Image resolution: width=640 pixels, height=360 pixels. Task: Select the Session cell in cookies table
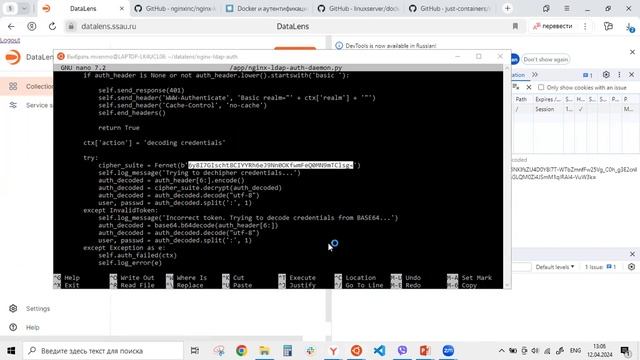tap(548, 109)
